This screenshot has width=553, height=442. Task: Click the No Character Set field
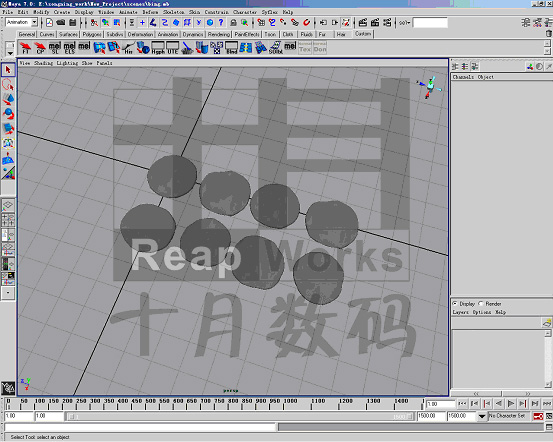(x=509, y=416)
